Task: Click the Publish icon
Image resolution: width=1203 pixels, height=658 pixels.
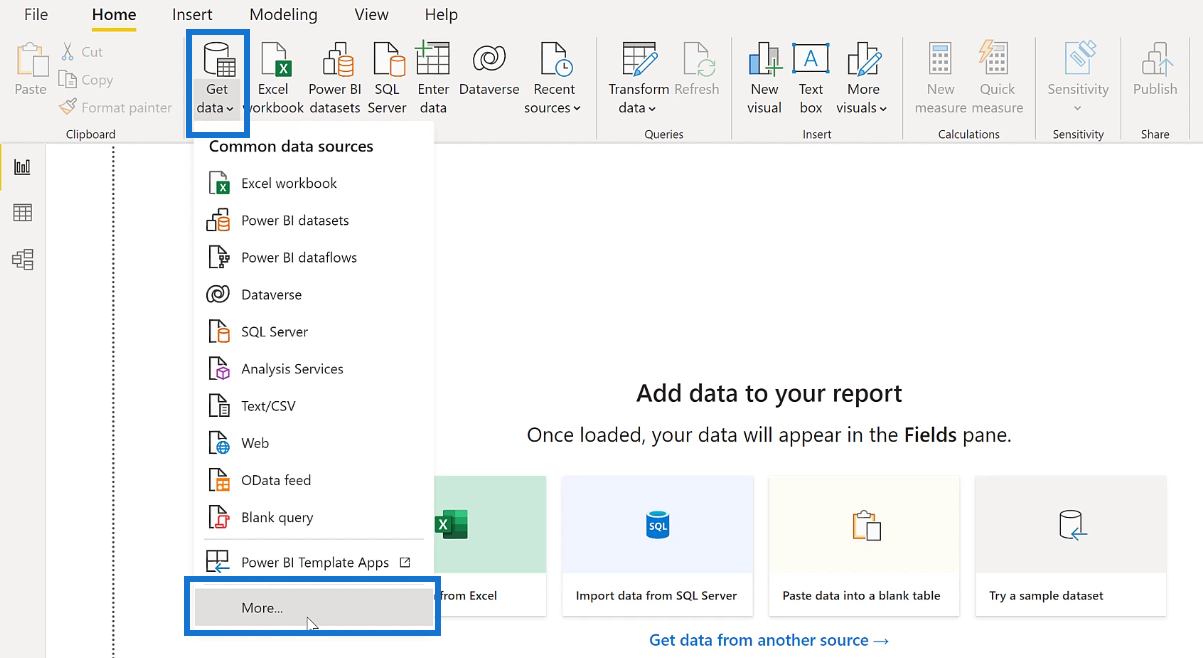Action: 1155,70
